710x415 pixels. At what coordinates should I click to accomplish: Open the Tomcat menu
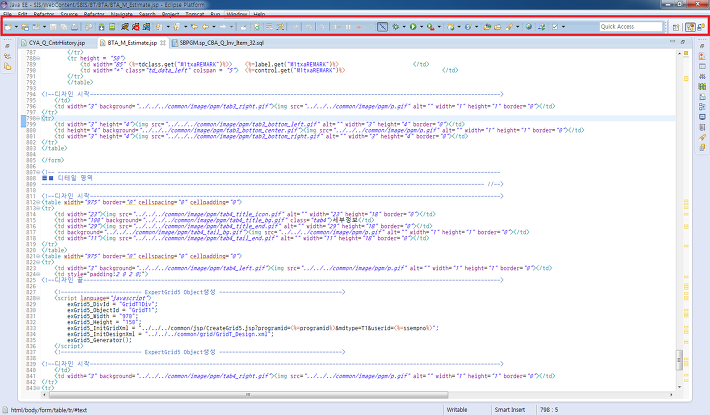195,14
